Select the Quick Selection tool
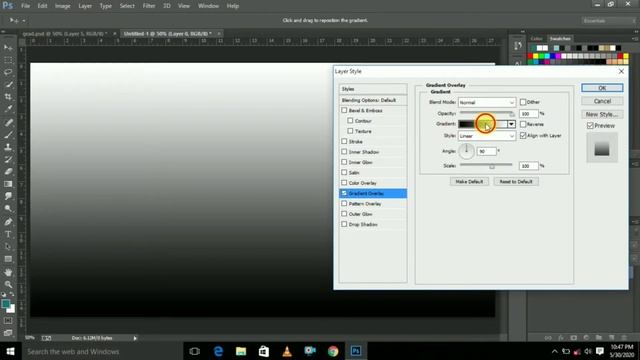This screenshot has width=640, height=360. coord(8,84)
